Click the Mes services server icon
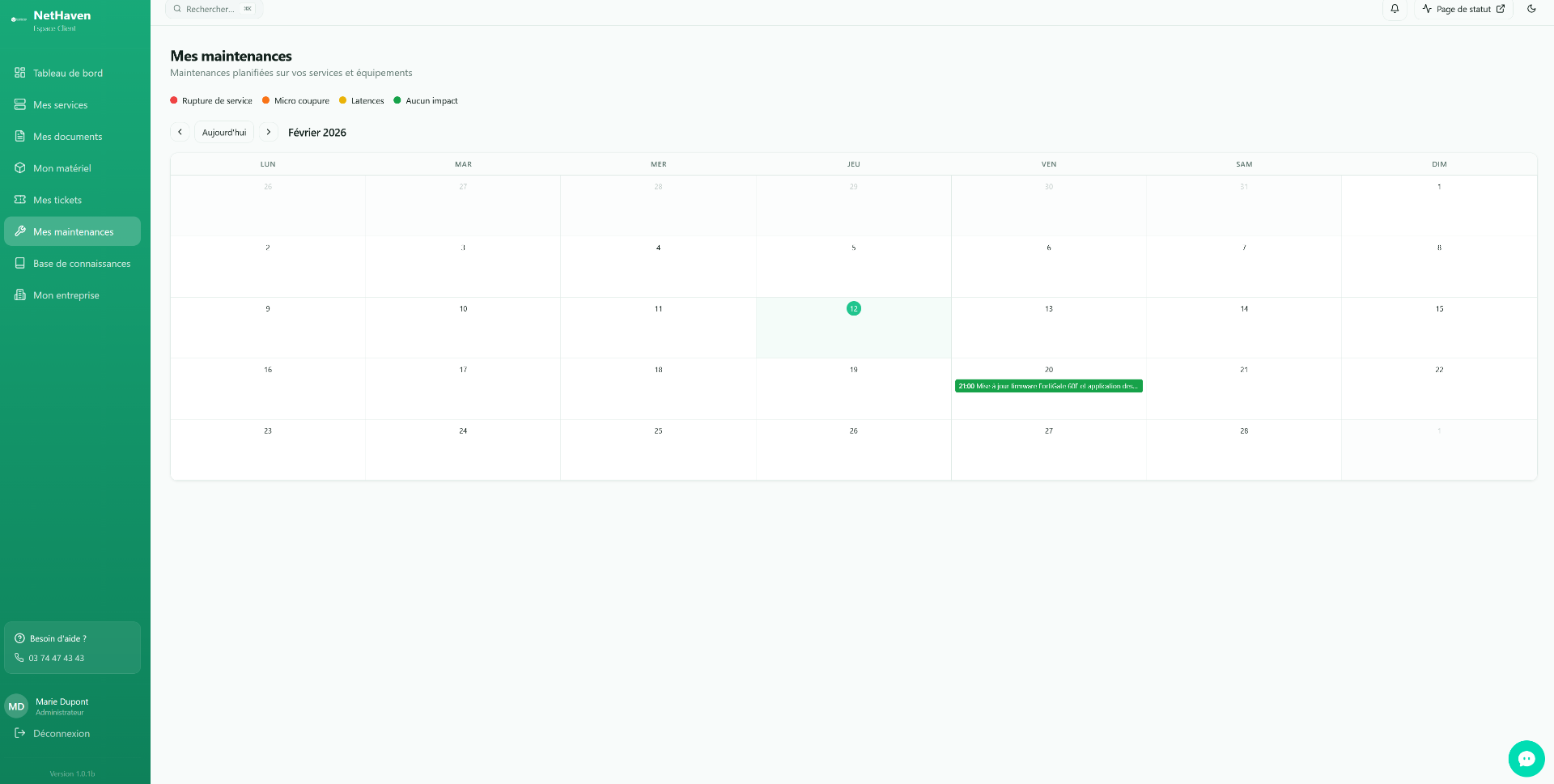Viewport: 1554px width, 784px height. 20,104
